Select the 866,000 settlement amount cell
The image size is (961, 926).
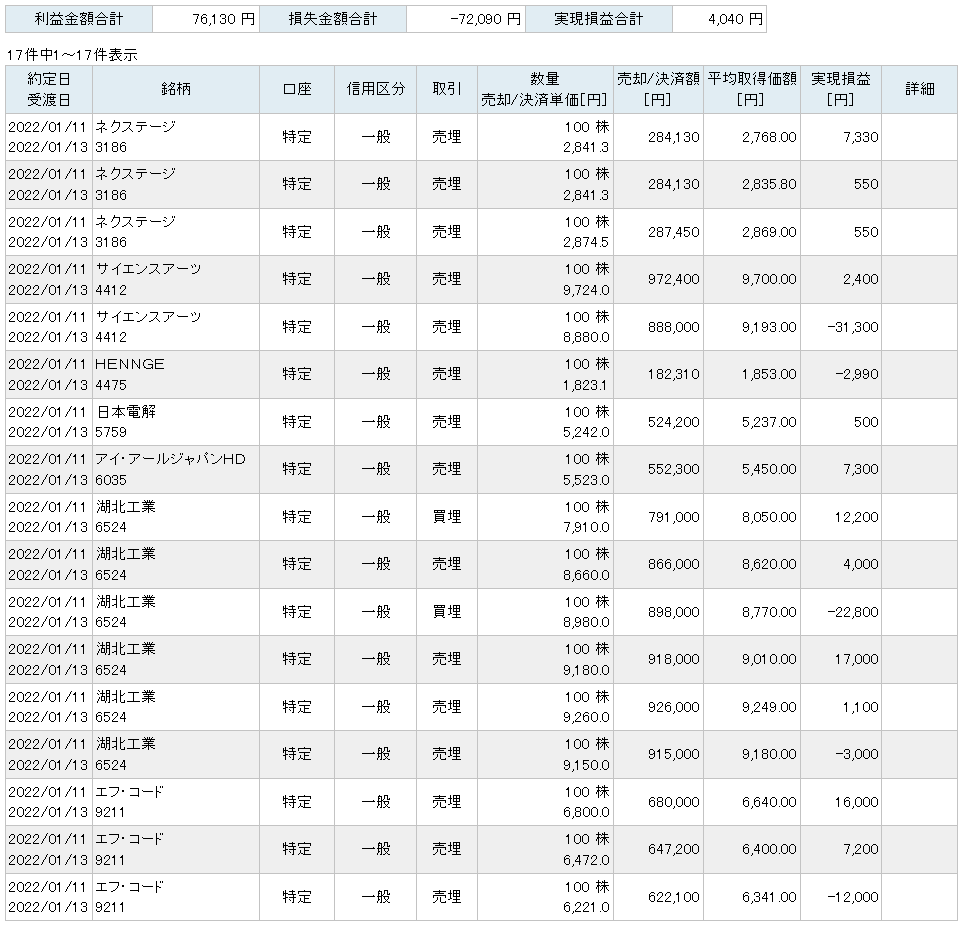[x=659, y=564]
